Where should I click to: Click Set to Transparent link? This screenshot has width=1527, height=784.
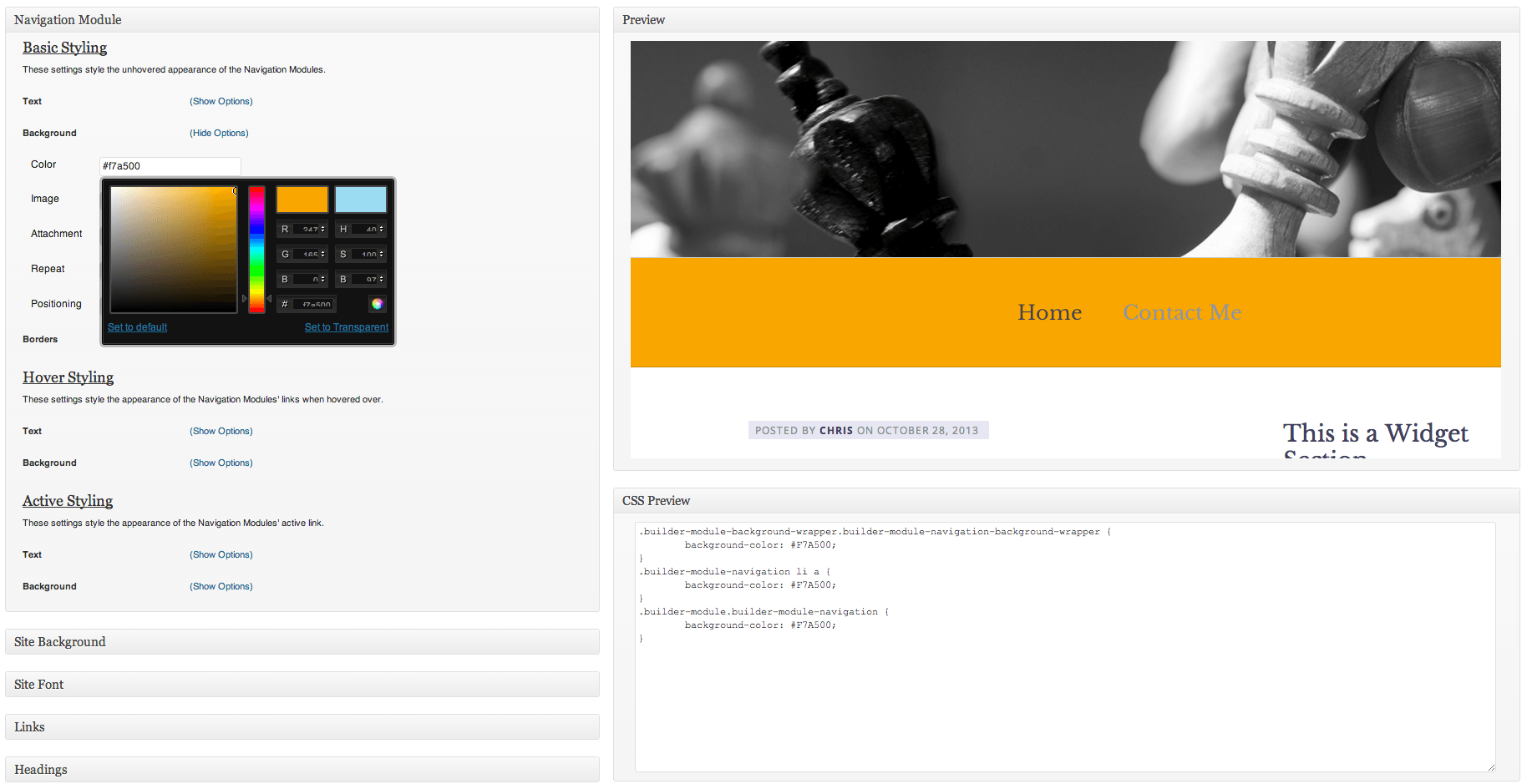[x=346, y=326]
